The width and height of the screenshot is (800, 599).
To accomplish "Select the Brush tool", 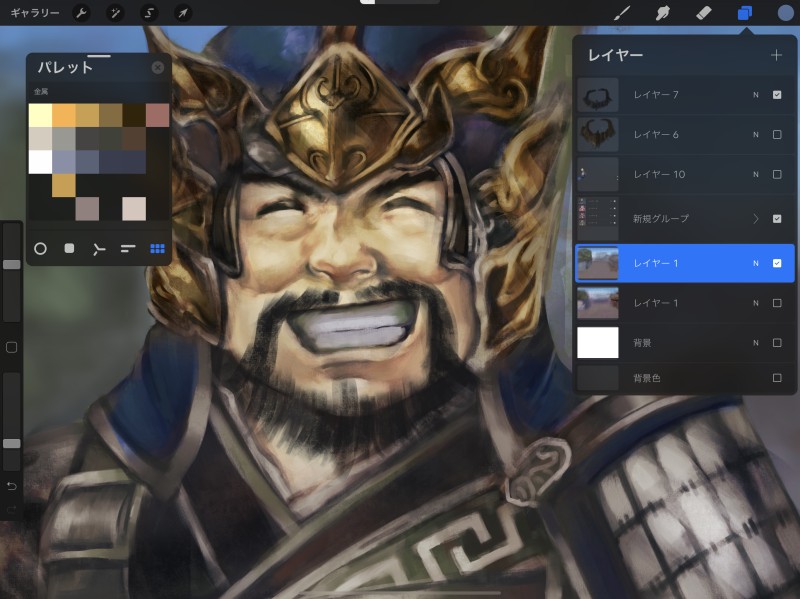I will 621,13.
